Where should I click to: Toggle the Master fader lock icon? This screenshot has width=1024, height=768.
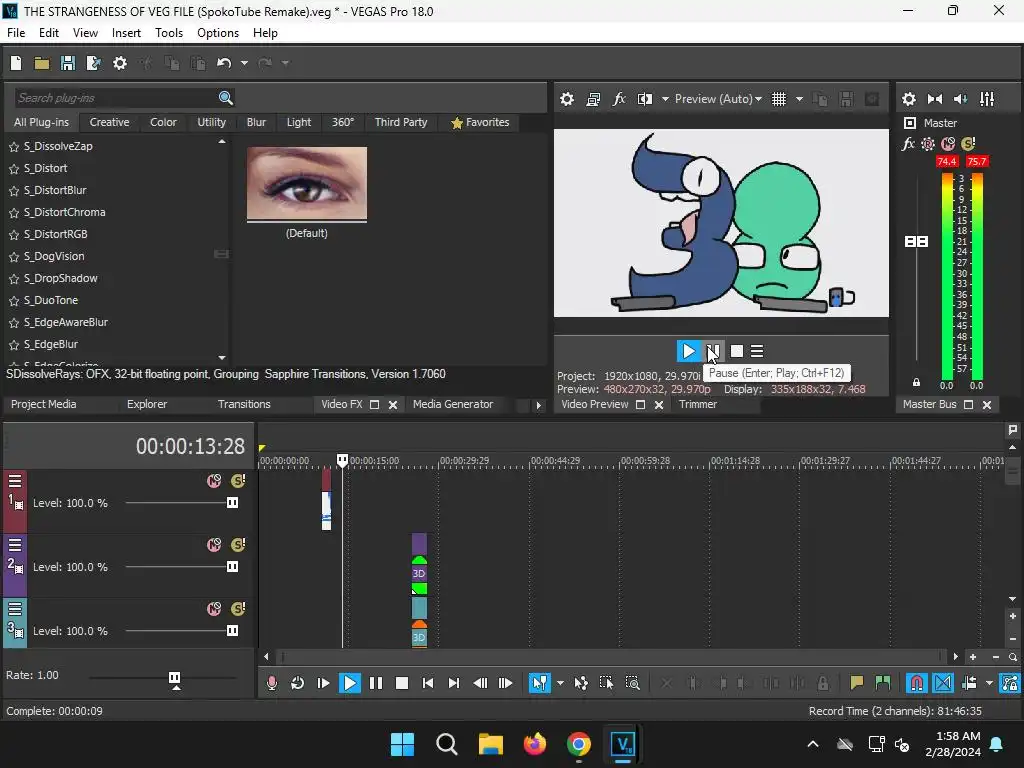click(916, 382)
